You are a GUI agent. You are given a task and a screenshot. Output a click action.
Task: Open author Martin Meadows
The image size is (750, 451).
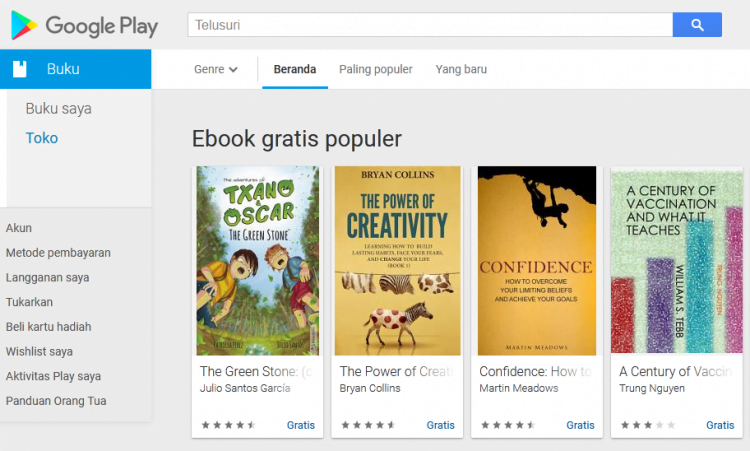[518, 388]
